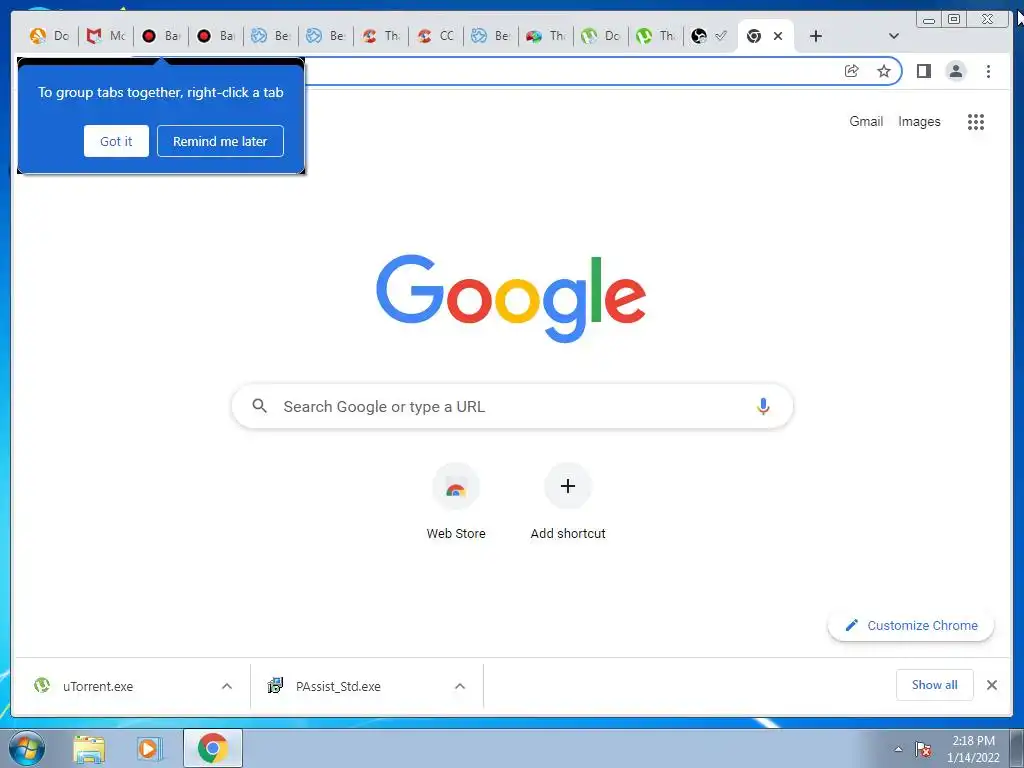
Task: Open a new tab with plus button
Action: pos(816,36)
